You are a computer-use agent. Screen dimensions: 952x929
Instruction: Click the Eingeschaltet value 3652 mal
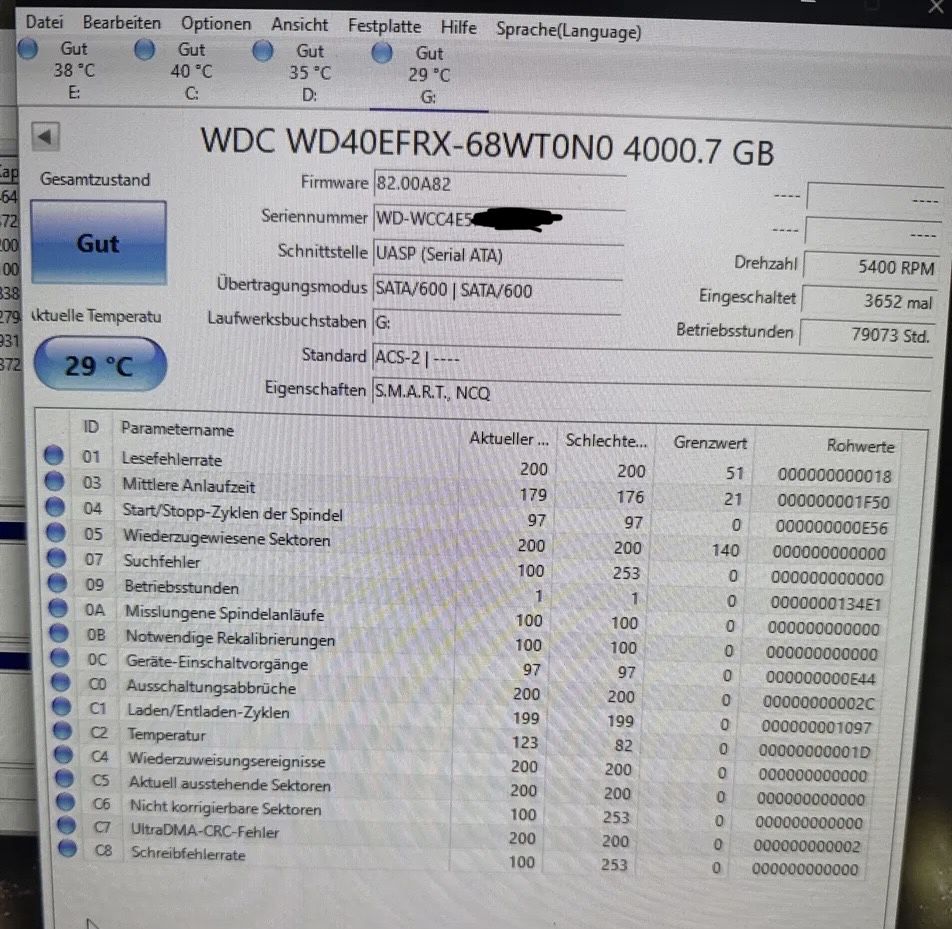pos(868,301)
